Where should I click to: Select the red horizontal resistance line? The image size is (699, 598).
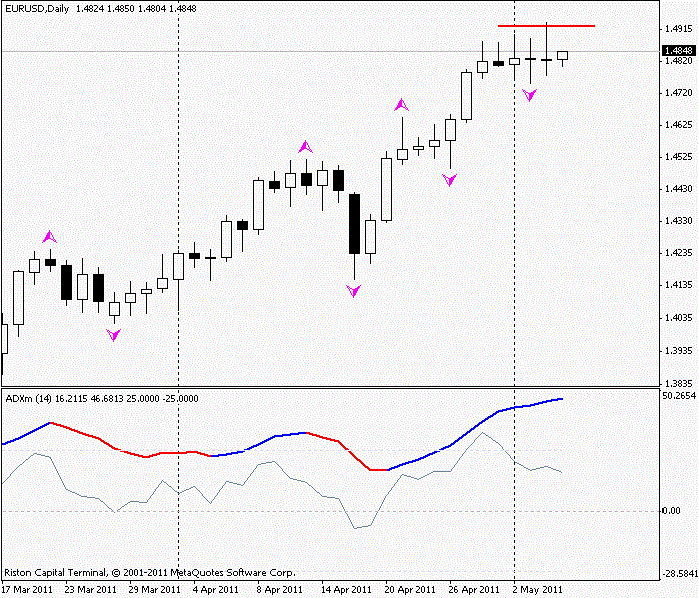coord(546,26)
